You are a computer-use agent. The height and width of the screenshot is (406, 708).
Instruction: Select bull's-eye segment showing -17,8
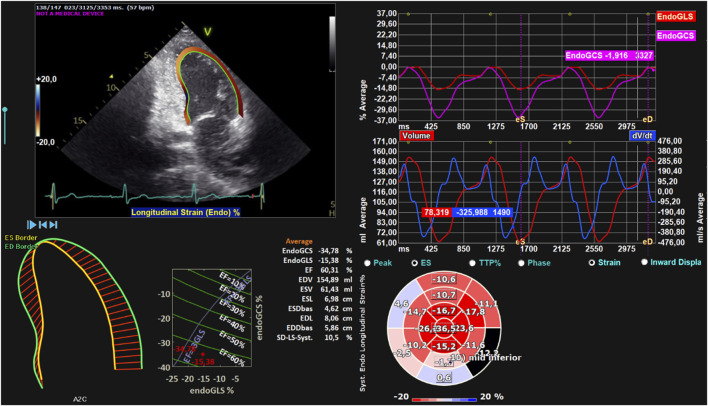pos(475,312)
